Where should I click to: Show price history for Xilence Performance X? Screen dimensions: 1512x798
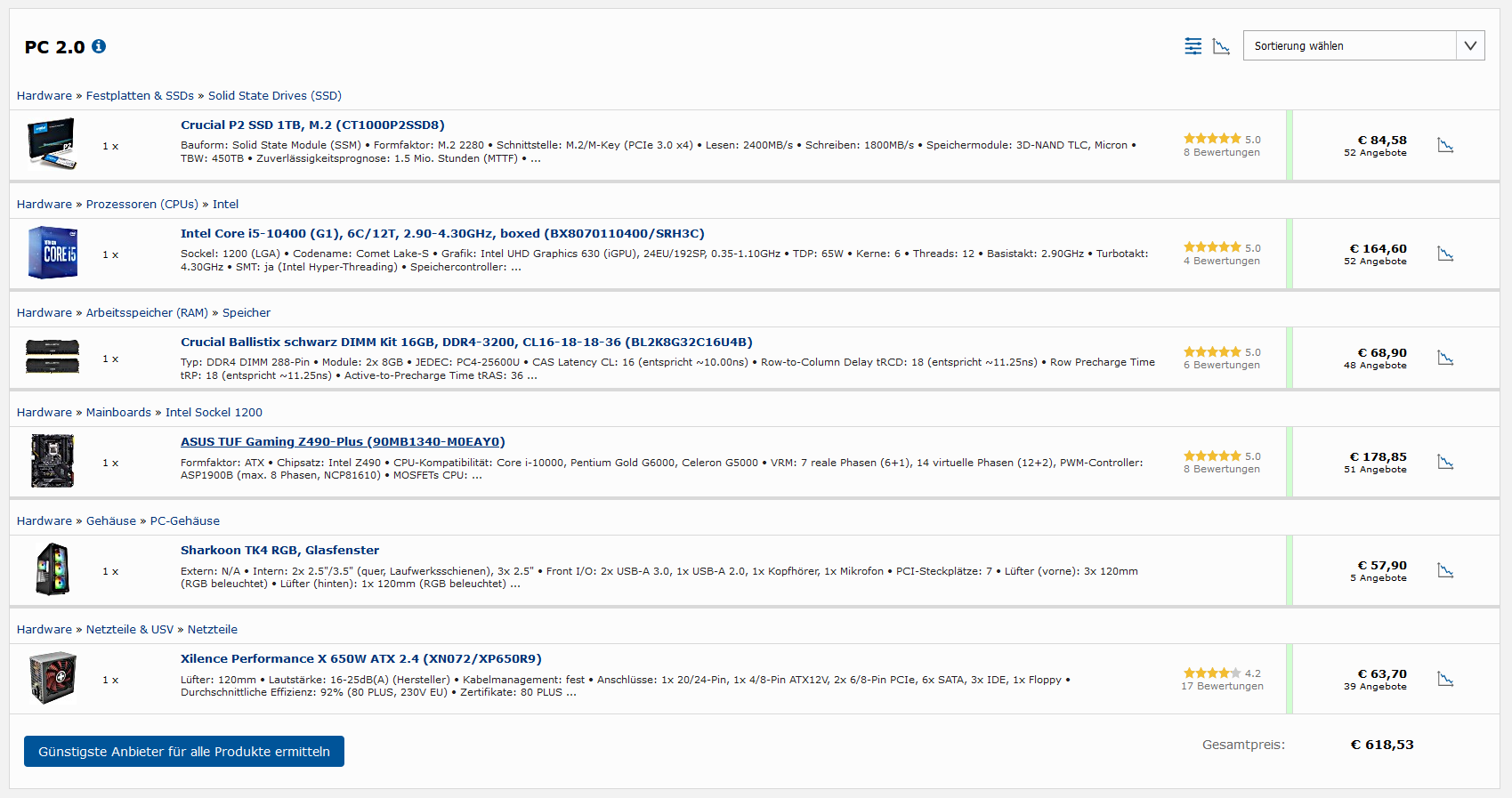(1445, 679)
